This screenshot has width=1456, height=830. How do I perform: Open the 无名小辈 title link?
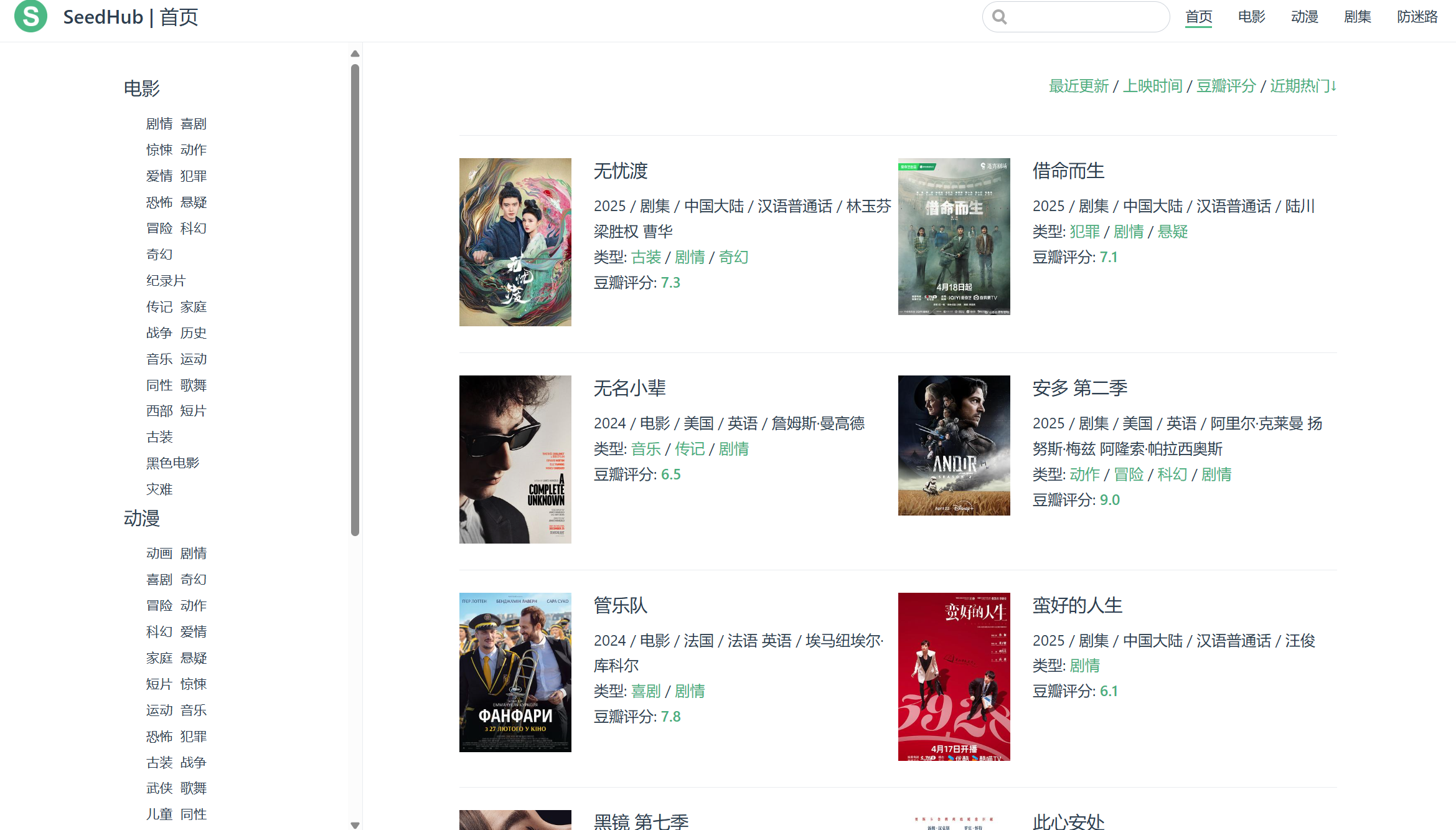(x=629, y=388)
